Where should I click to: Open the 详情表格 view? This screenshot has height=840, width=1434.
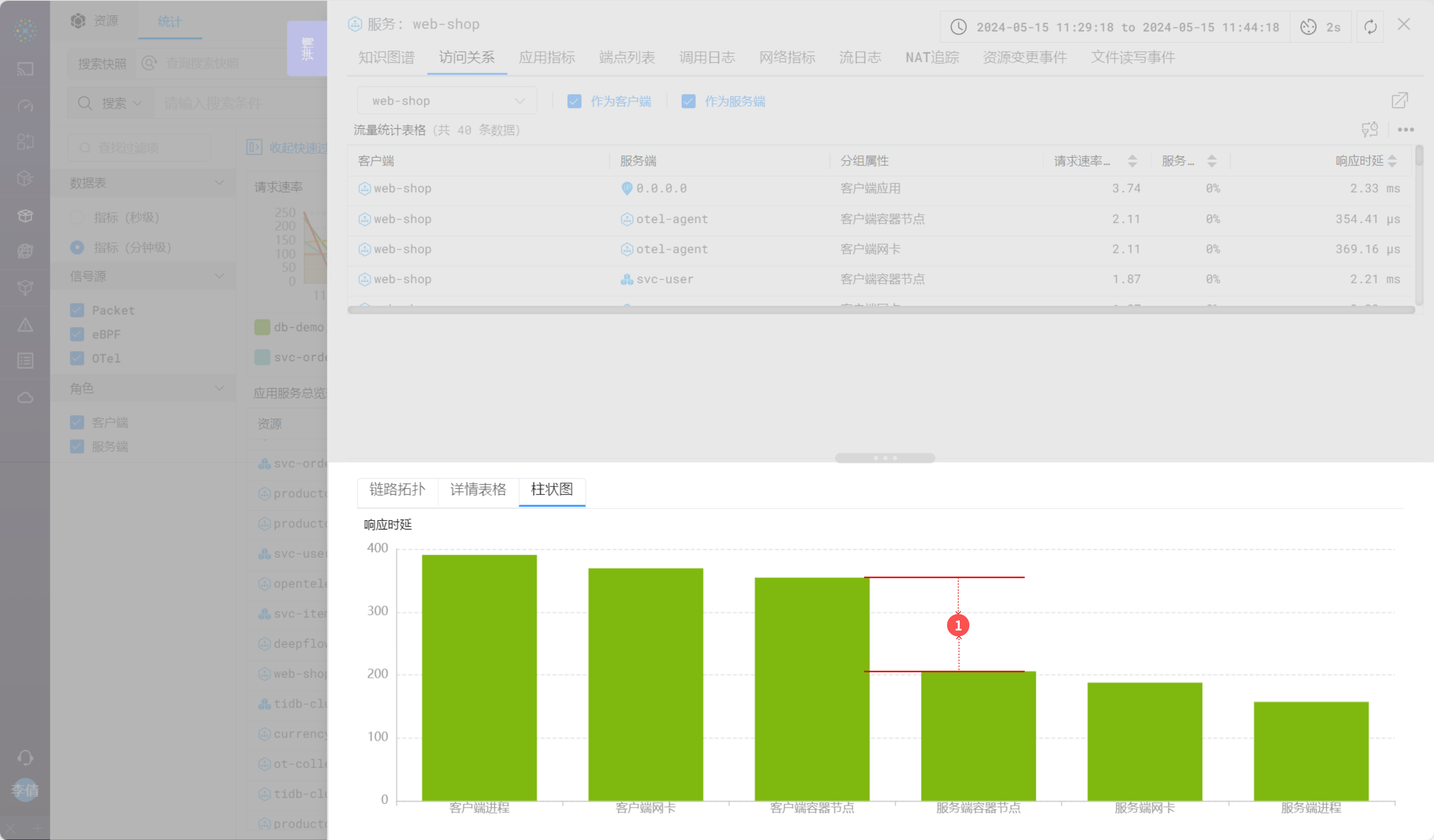[x=477, y=489]
